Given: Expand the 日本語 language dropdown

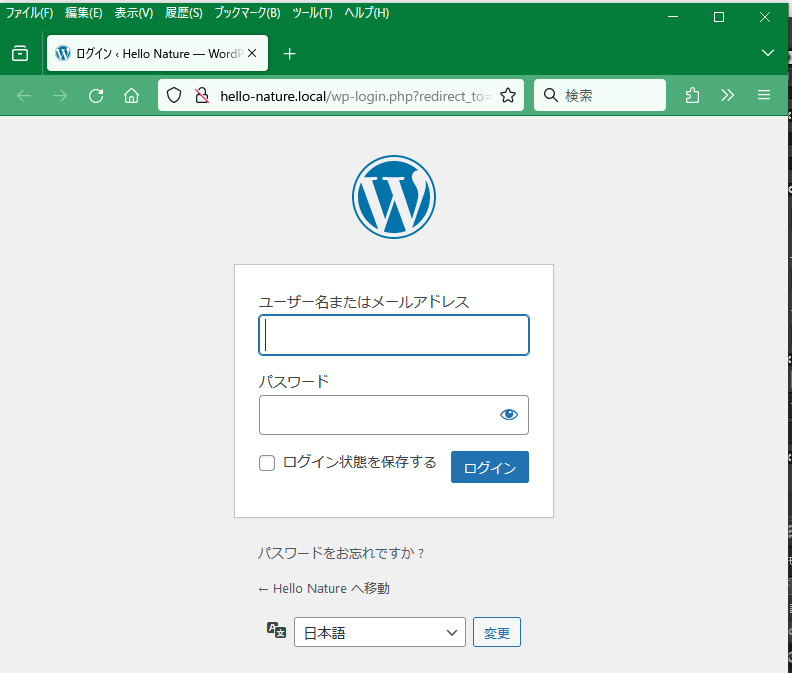Looking at the screenshot, I should 379,632.
